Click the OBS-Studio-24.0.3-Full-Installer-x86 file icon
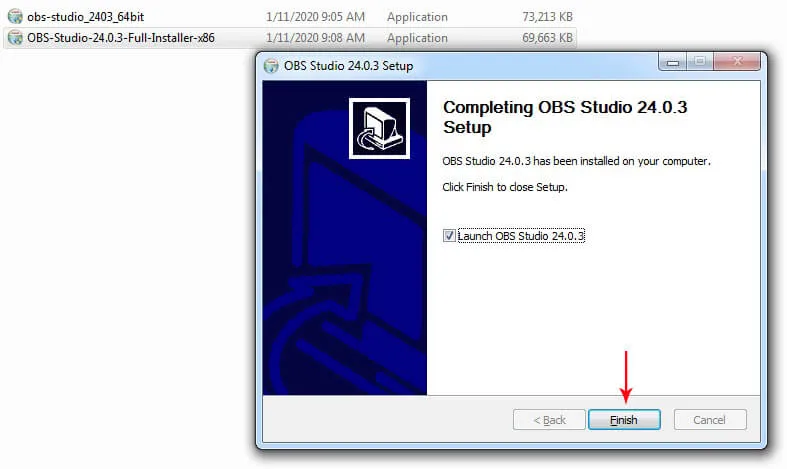Screen dimensions: 787x469 tap(15, 38)
